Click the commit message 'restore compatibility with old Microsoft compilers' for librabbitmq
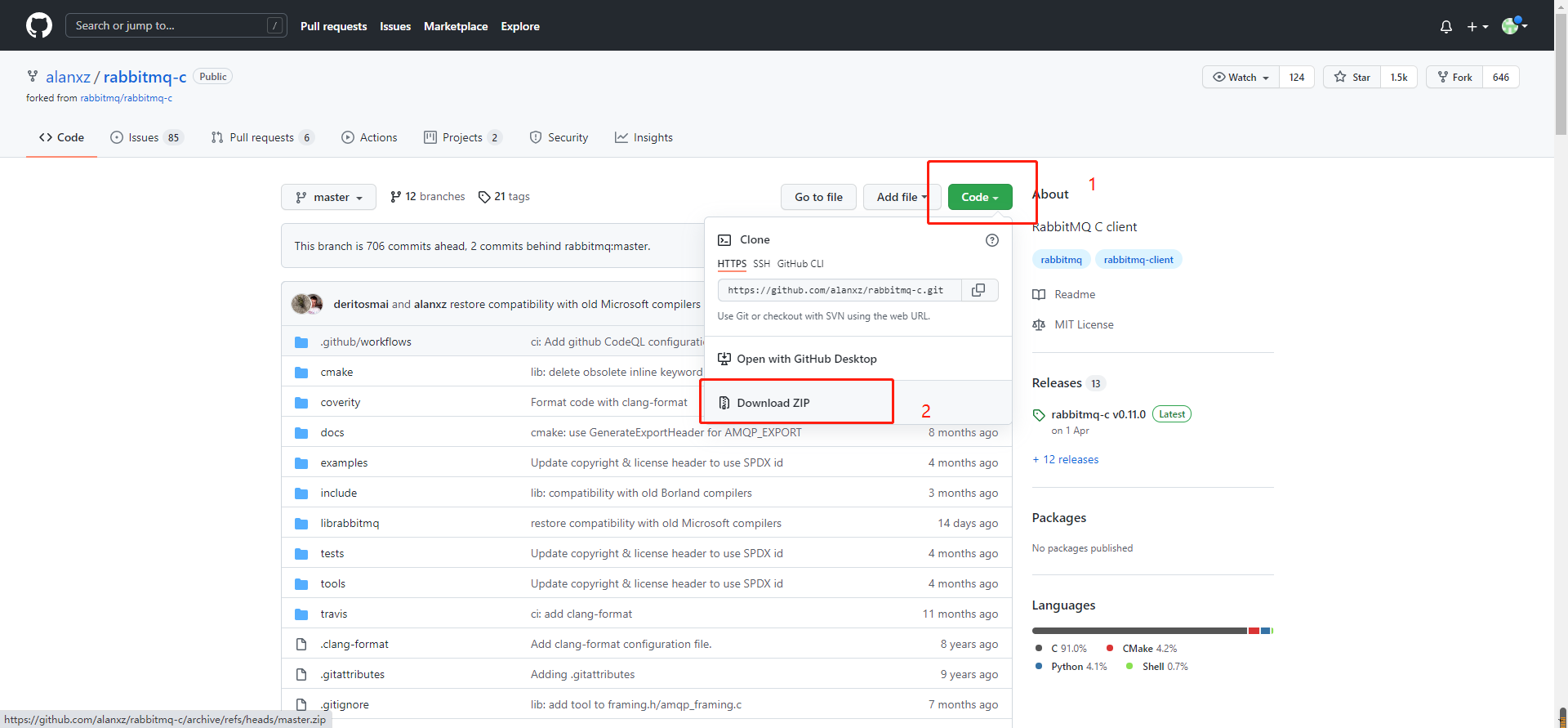 [656, 524]
